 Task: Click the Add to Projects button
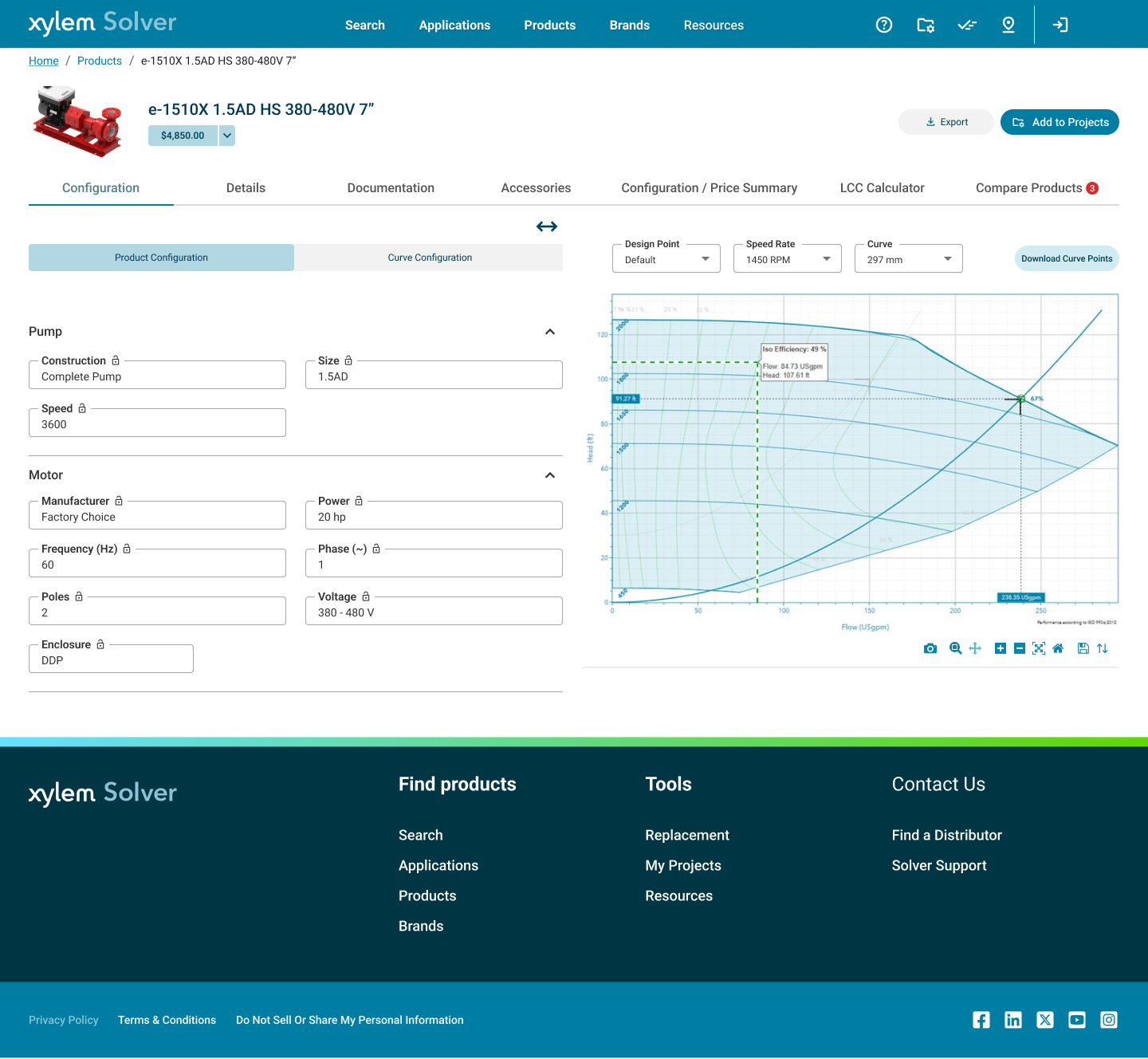pyautogui.click(x=1060, y=122)
